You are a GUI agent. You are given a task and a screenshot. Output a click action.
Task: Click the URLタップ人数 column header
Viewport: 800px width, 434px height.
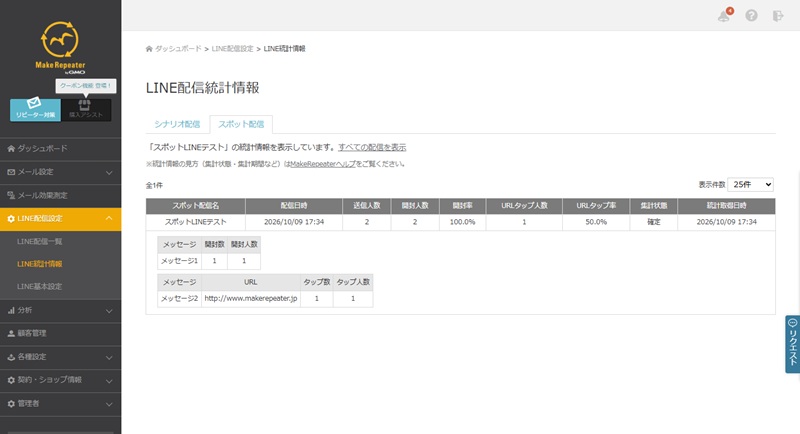(524, 206)
